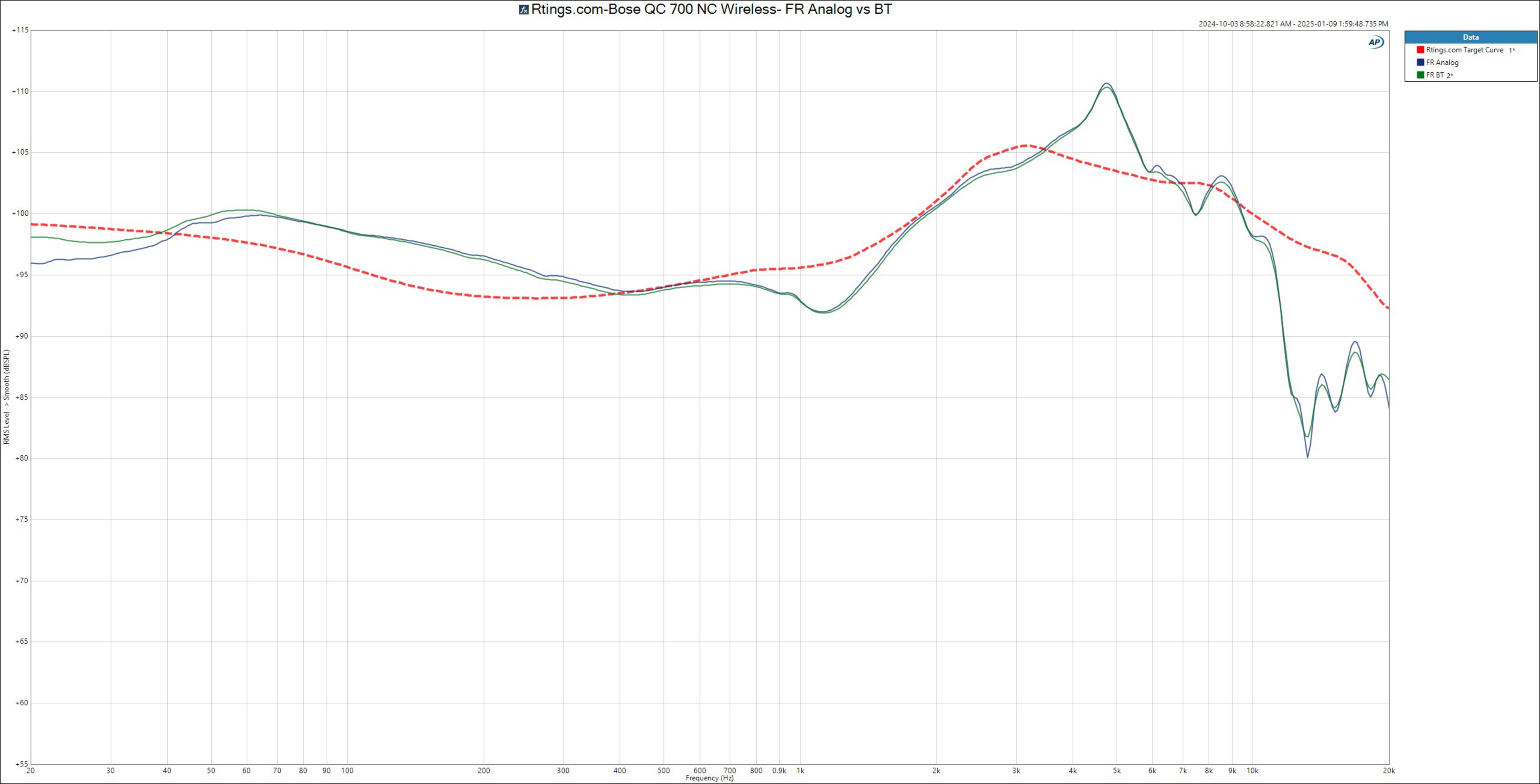Click the fx icon beside graph title

(524, 10)
